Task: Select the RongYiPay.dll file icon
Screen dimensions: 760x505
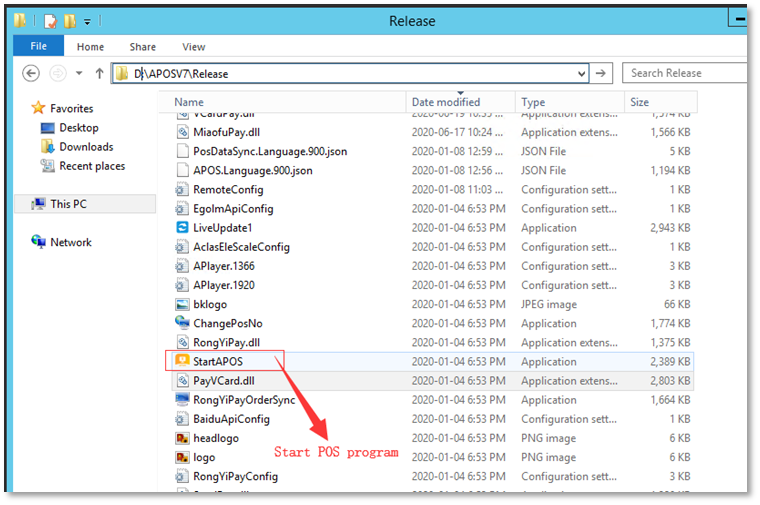Action: pos(182,343)
